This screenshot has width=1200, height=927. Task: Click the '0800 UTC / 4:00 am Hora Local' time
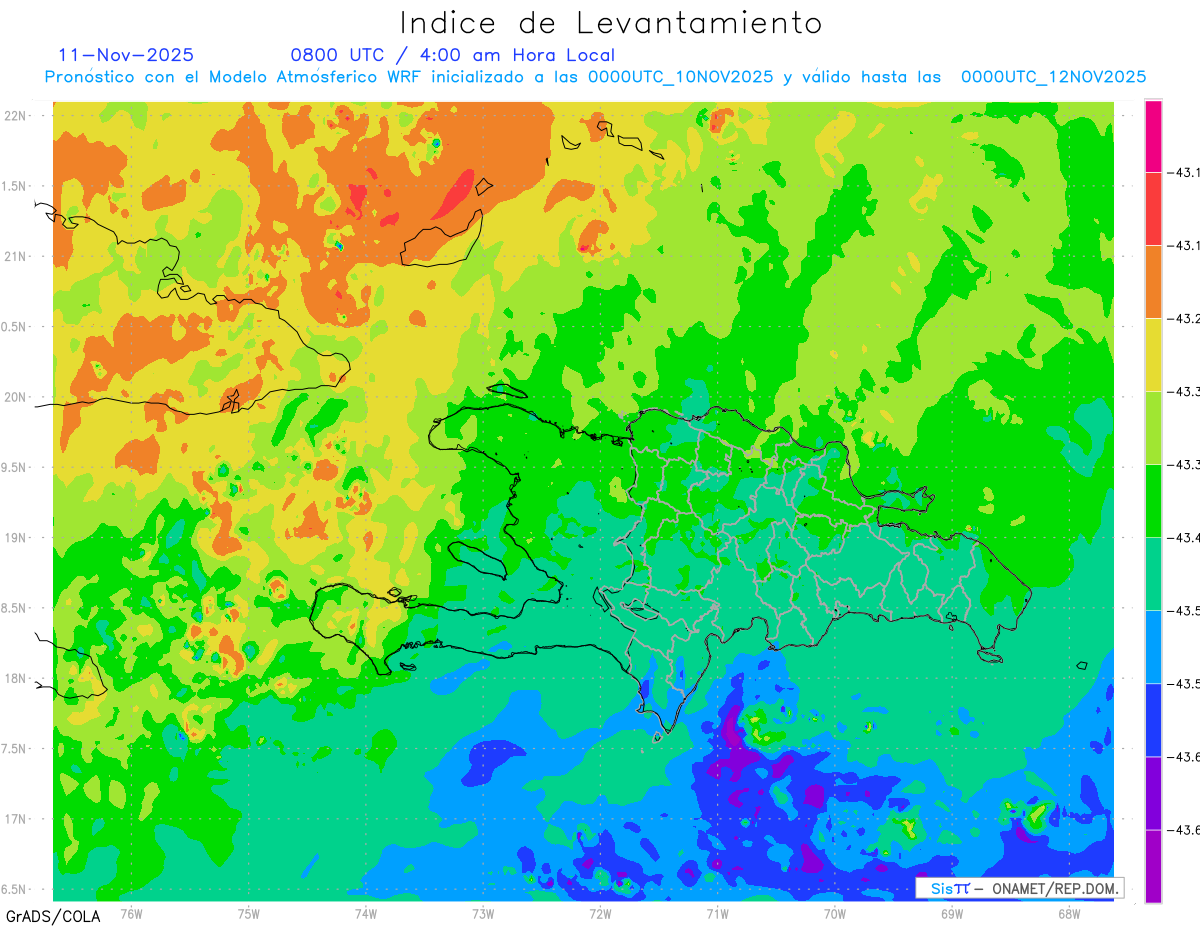coord(453,55)
